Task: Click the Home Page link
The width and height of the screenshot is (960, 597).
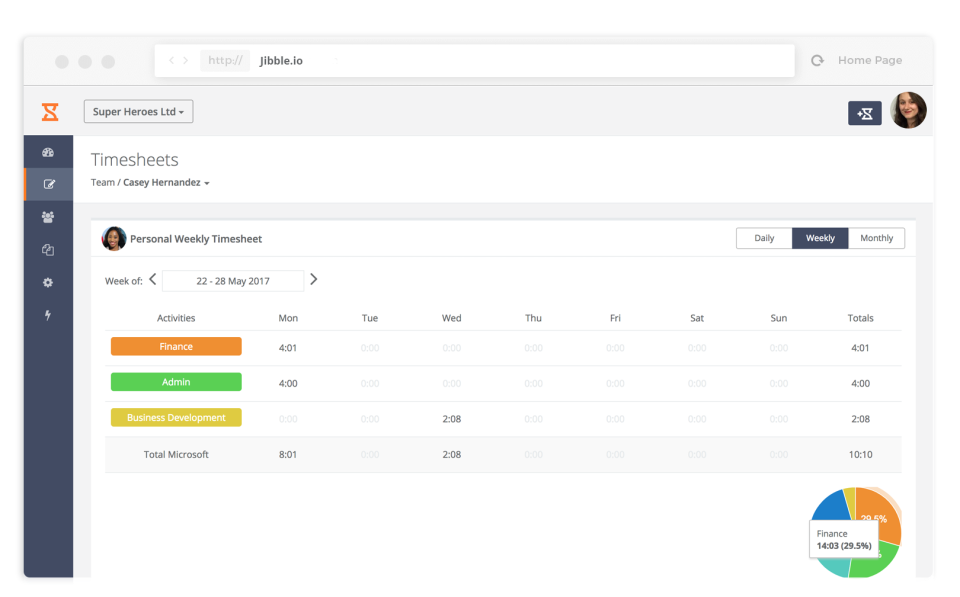Action: click(x=870, y=60)
